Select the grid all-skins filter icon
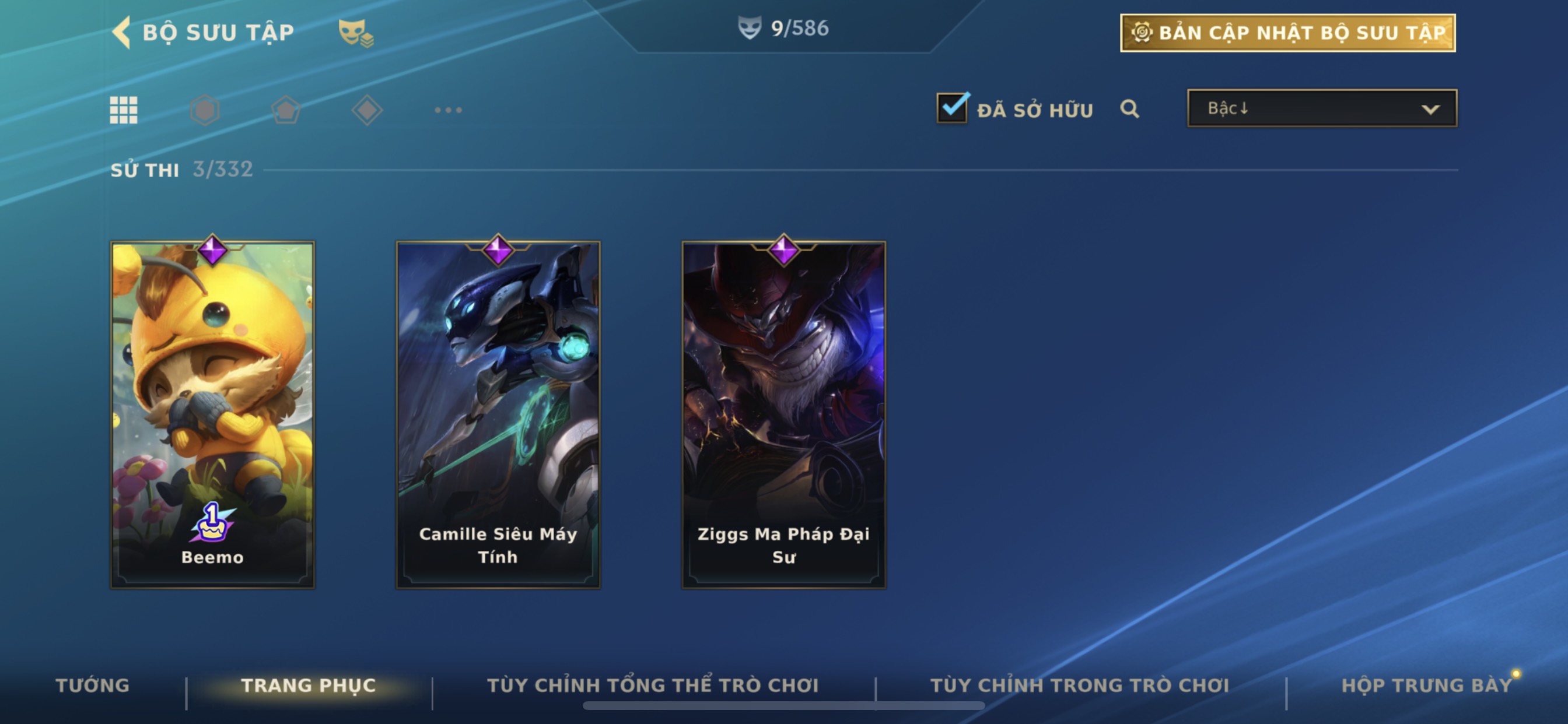This screenshot has height=724, width=1568. [124, 110]
